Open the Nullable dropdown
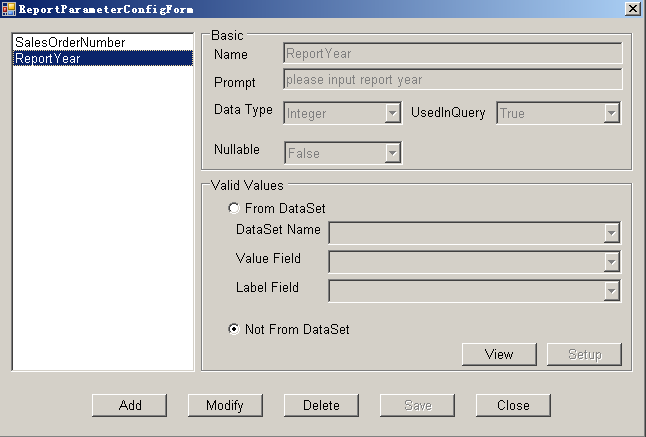 (x=393, y=153)
